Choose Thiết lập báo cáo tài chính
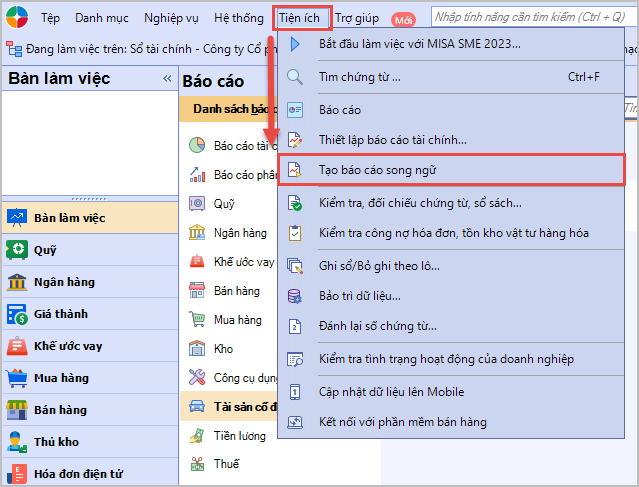 coord(392,140)
